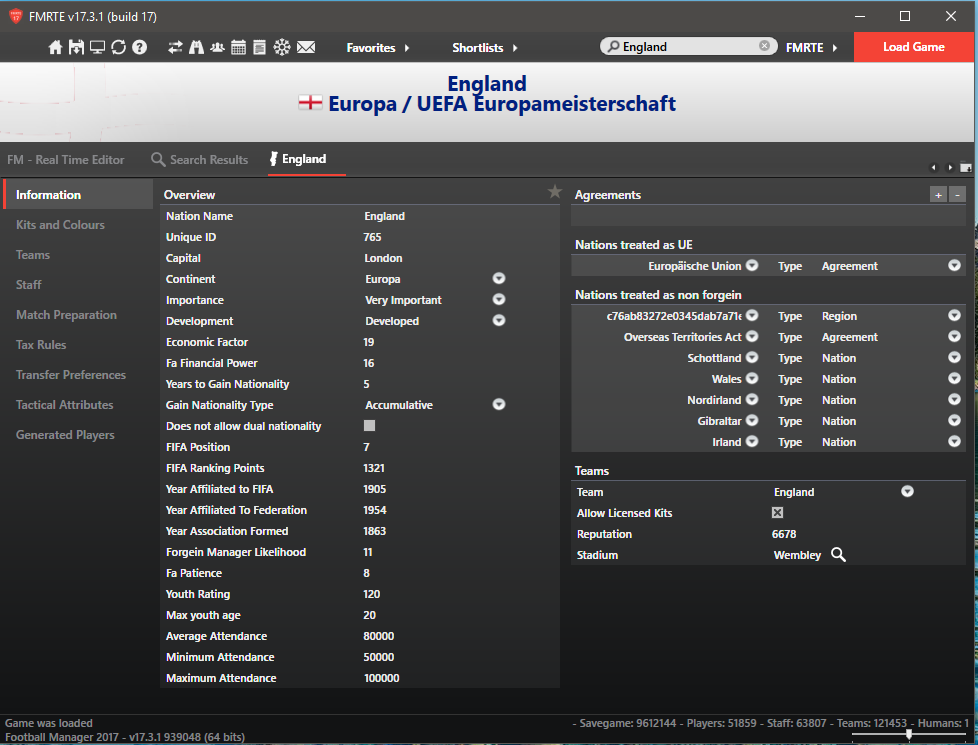This screenshot has width=978, height=745.
Task: Click the England search input field
Action: pyautogui.click(x=689, y=46)
